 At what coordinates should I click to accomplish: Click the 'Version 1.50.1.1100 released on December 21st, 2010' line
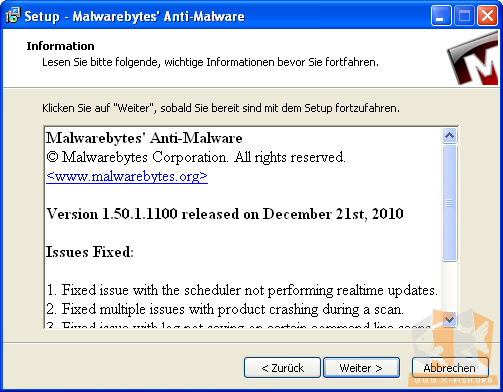pos(225,214)
